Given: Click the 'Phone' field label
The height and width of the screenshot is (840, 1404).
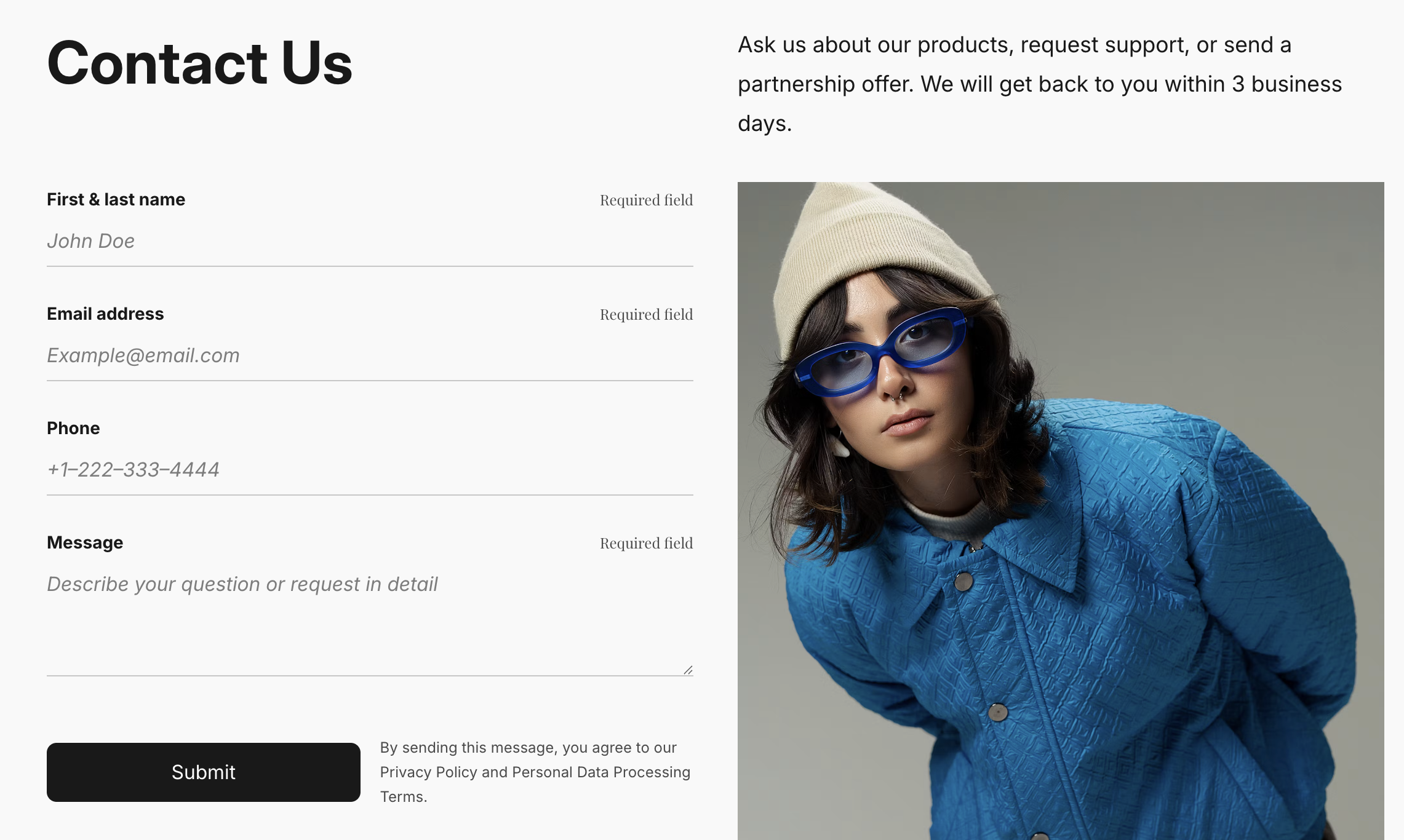Looking at the screenshot, I should (73, 428).
